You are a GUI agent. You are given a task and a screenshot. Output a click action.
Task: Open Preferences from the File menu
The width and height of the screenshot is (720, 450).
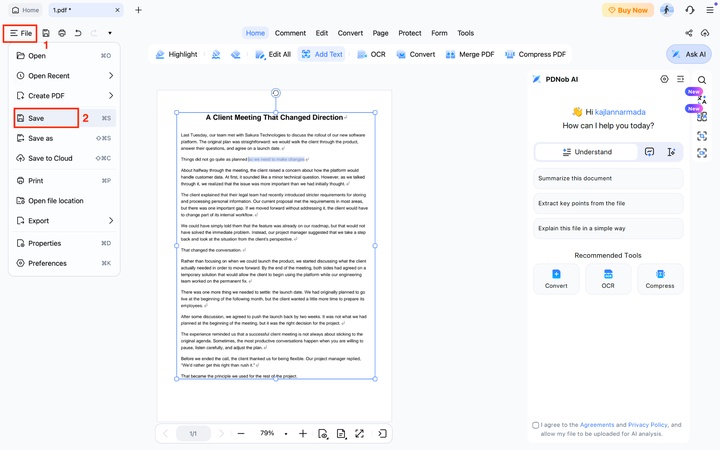click(x=64, y=263)
